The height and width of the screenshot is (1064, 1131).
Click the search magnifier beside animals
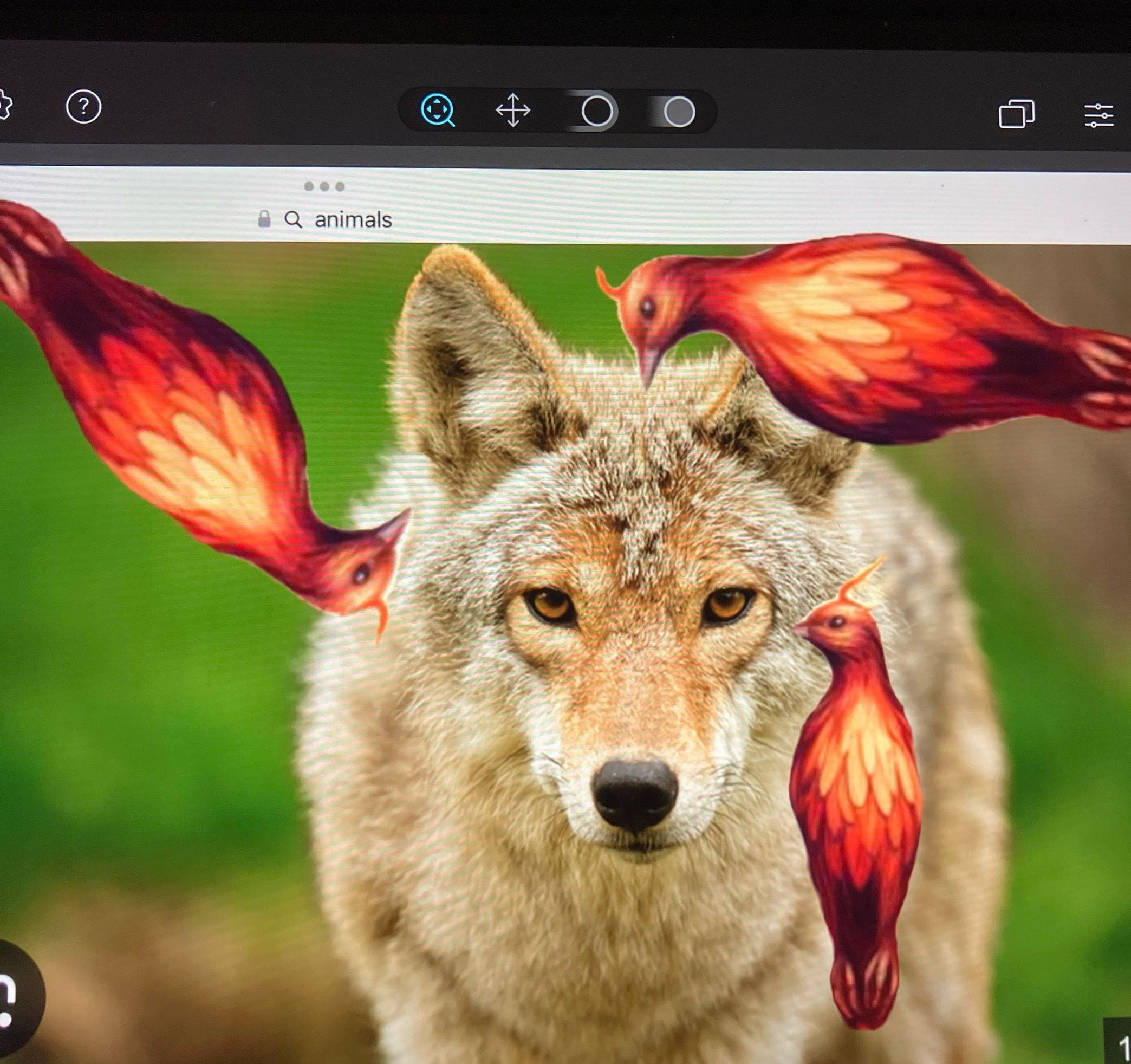(x=293, y=219)
